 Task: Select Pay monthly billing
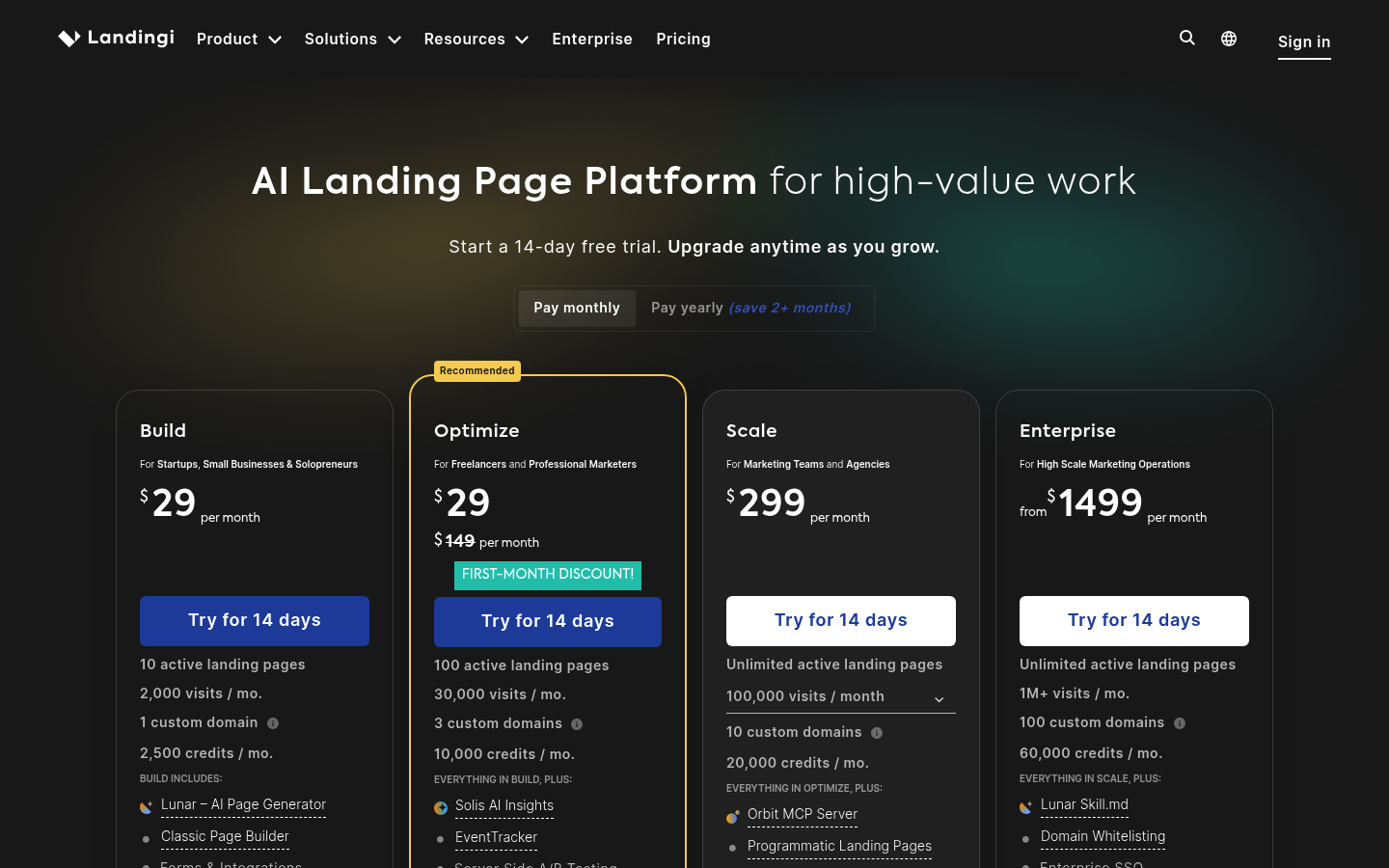(577, 308)
